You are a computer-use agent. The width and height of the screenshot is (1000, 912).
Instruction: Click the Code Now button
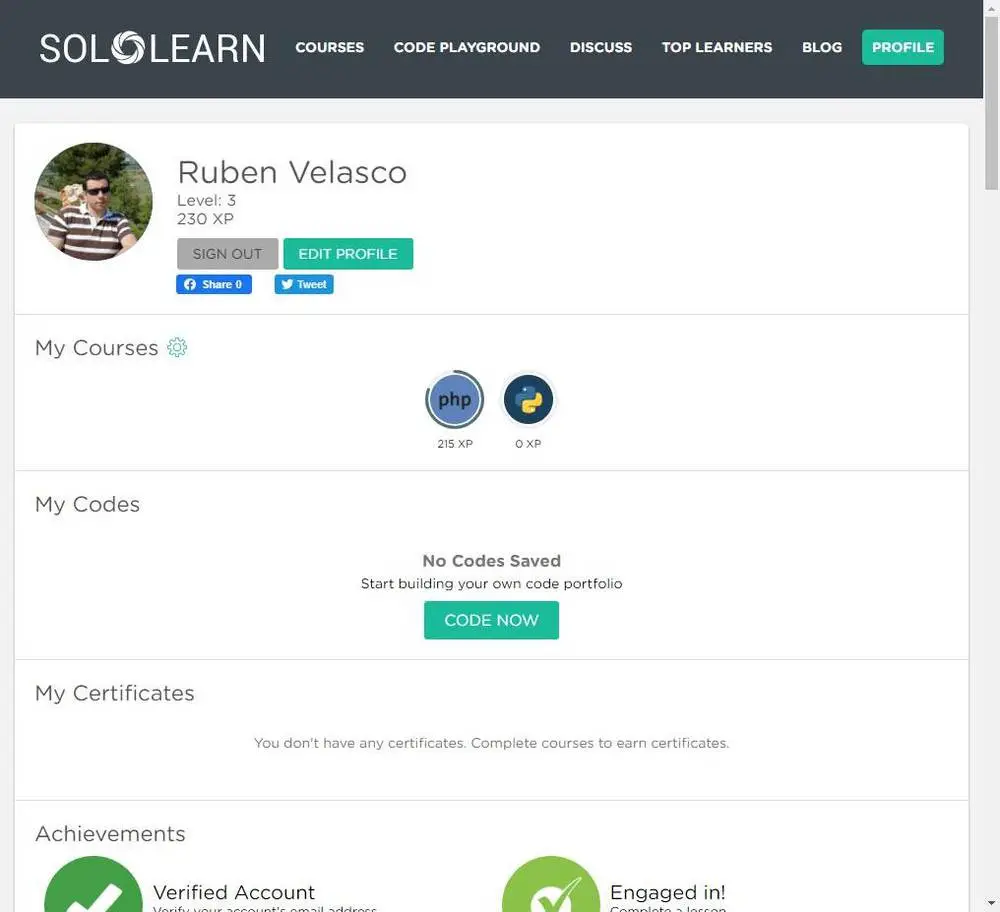[x=491, y=620]
